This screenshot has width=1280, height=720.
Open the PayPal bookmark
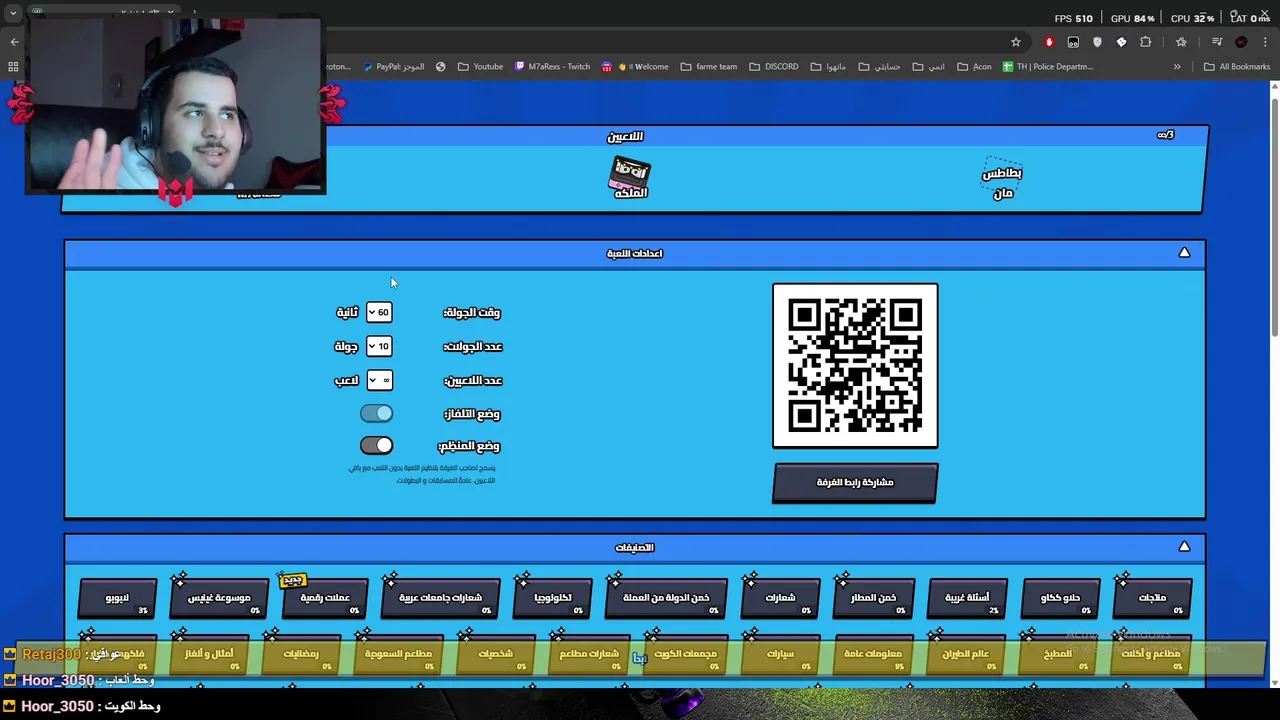394,67
